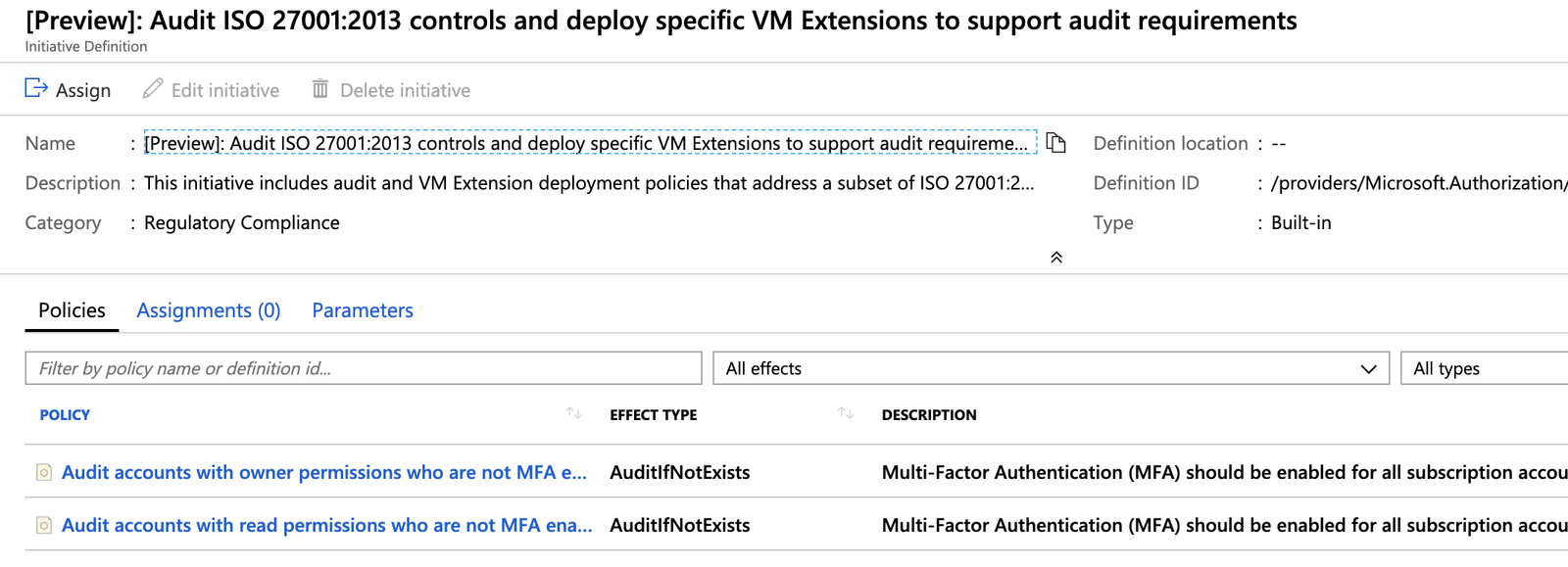1568x567 pixels.
Task: Sort by the Policy column arrows
Action: [x=574, y=414]
